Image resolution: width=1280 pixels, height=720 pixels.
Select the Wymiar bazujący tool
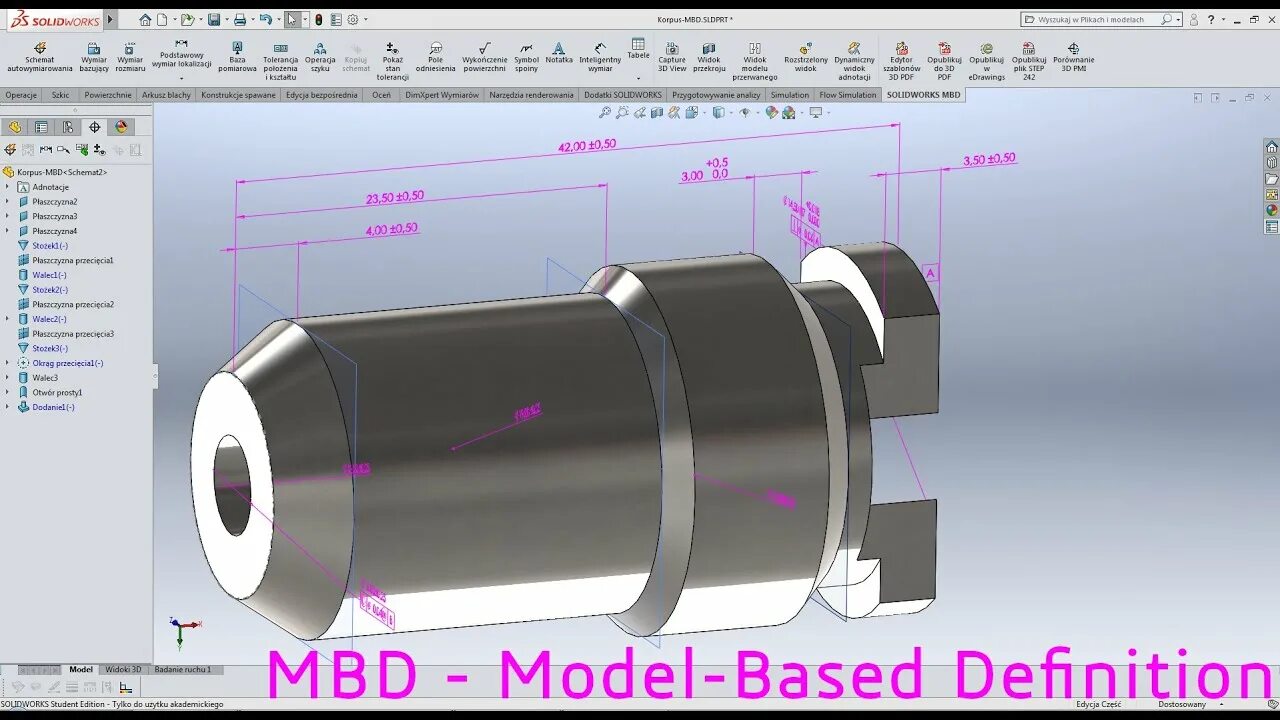94,58
